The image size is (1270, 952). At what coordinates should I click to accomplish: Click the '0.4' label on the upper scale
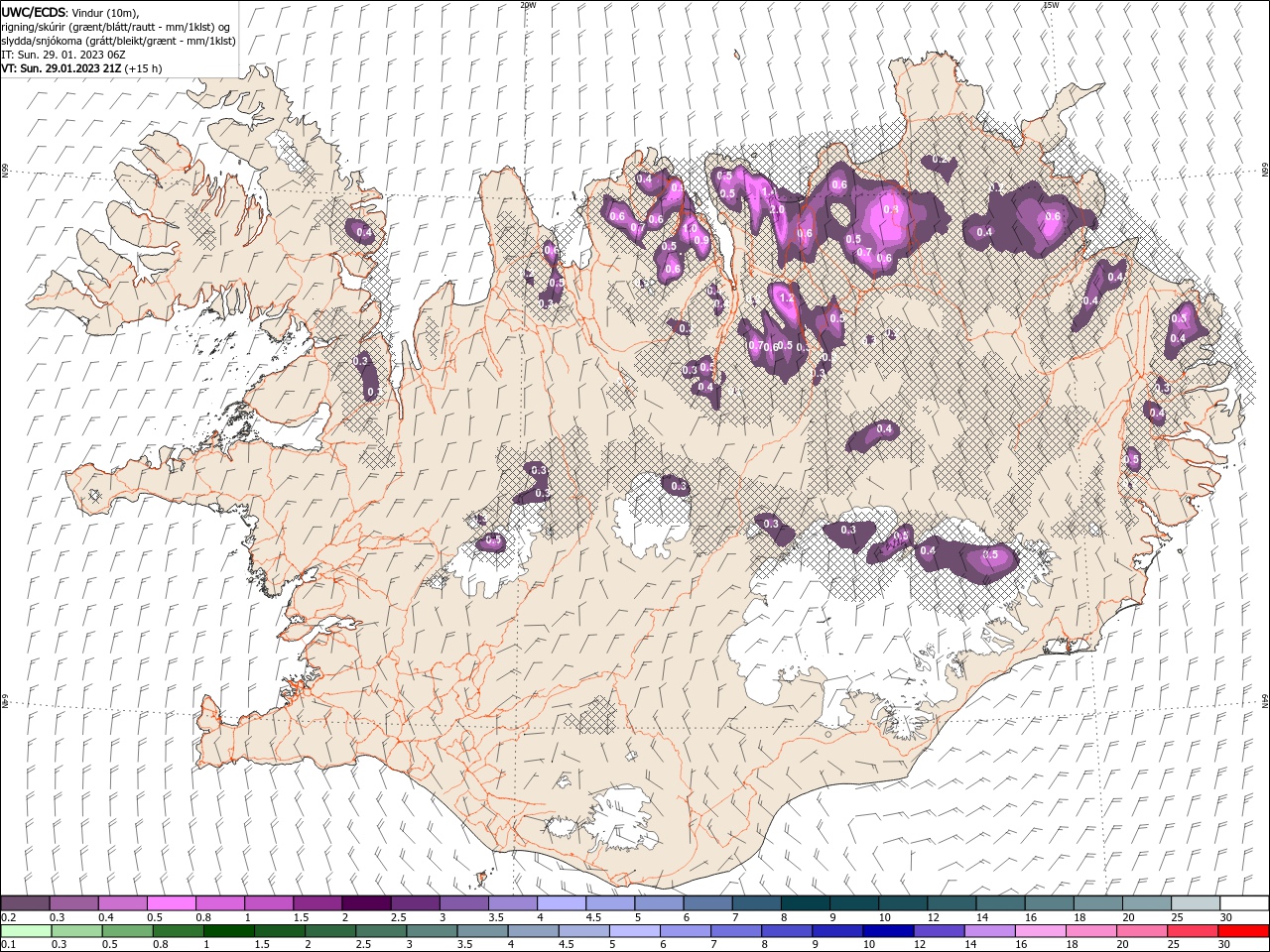tap(106, 917)
